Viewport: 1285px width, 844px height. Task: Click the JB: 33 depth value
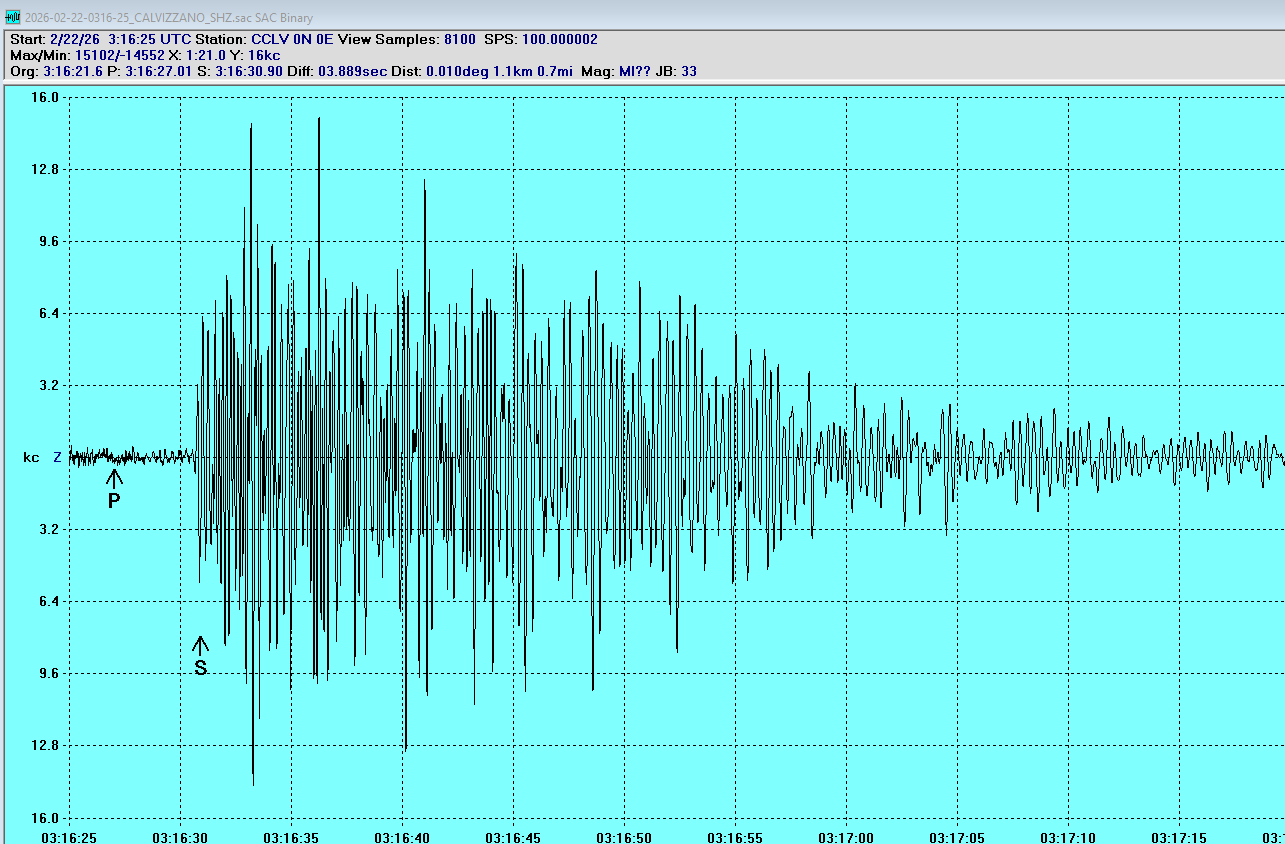click(x=676, y=71)
